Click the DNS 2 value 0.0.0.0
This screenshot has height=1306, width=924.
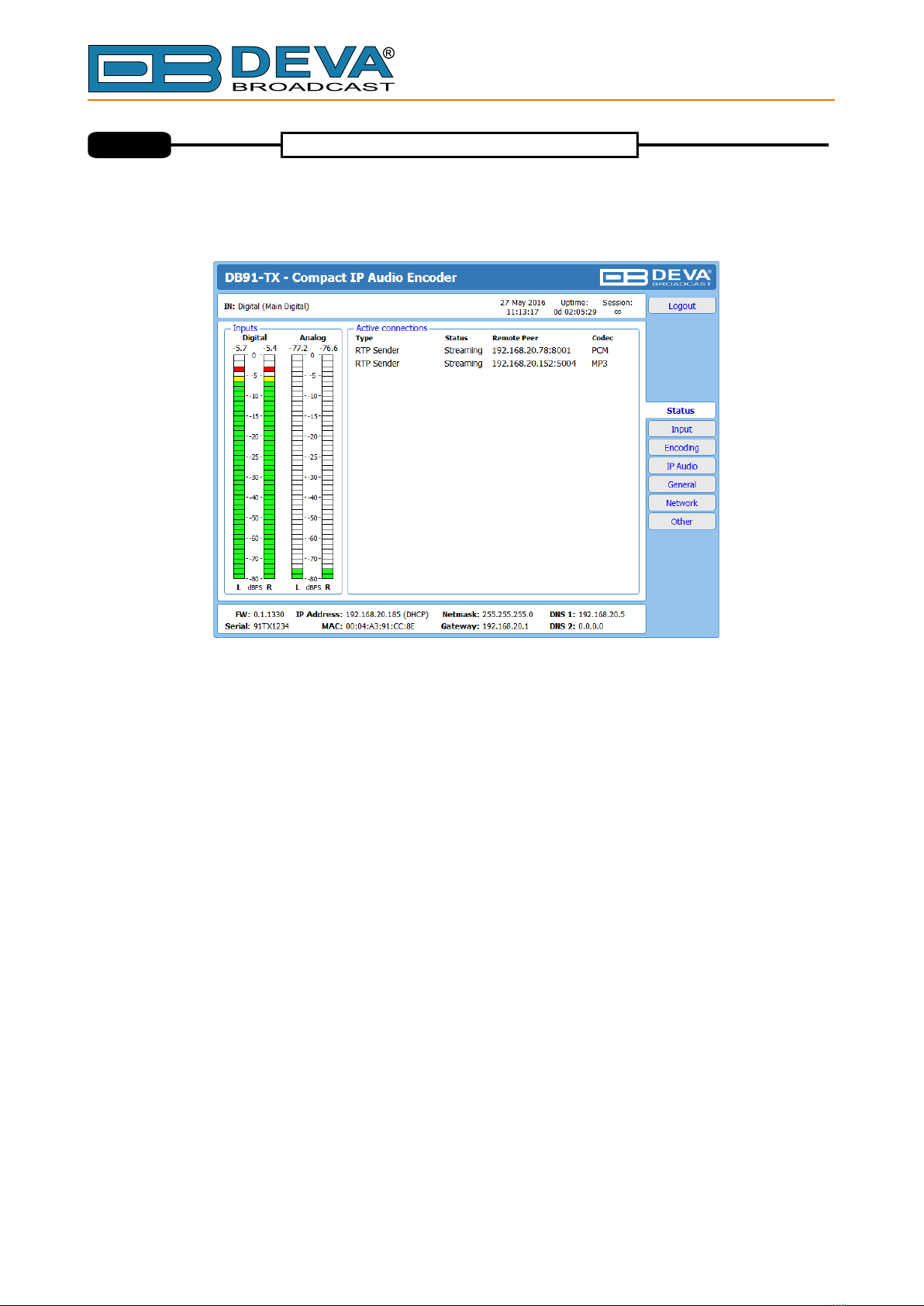pyautogui.click(x=591, y=626)
